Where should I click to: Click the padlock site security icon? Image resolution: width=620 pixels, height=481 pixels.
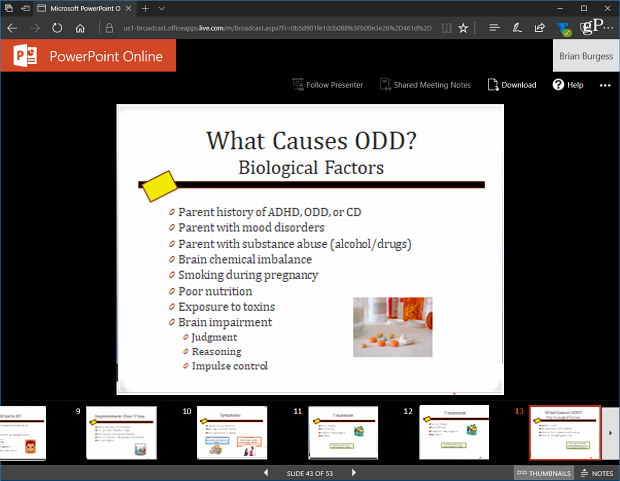pyautogui.click(x=109, y=28)
